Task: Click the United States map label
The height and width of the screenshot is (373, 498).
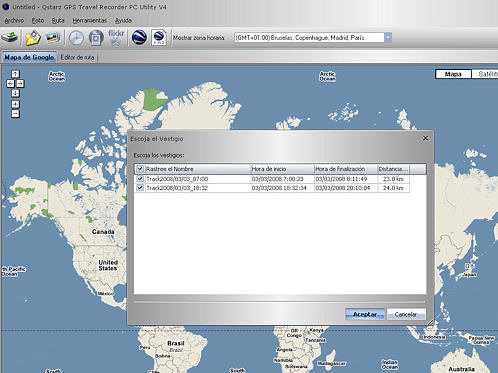Action: point(108,265)
